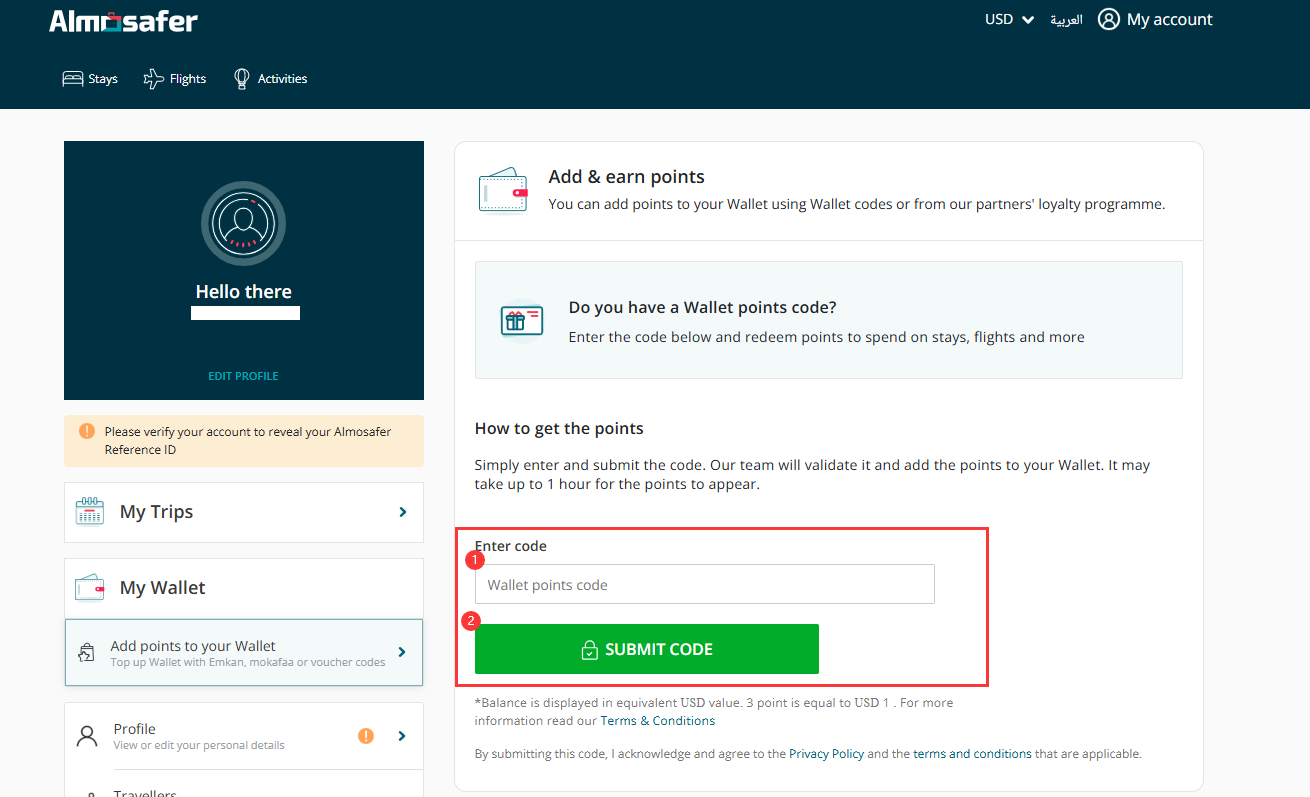The width and height of the screenshot is (1310, 797).
Task: Click the EDIT PROFILE link
Action: pos(243,376)
